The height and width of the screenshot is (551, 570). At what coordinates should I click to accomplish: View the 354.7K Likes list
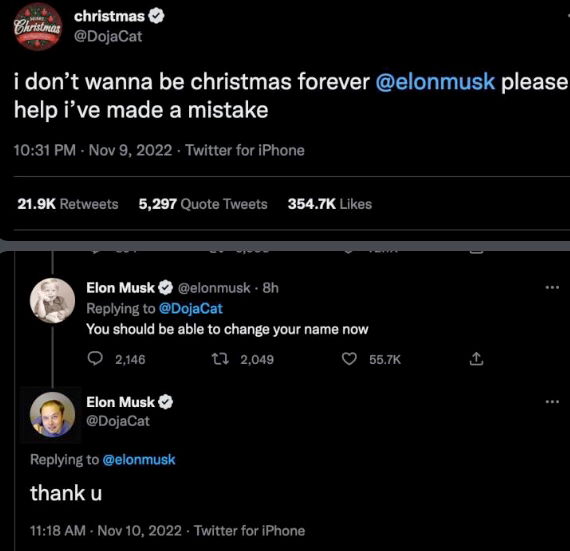point(330,204)
